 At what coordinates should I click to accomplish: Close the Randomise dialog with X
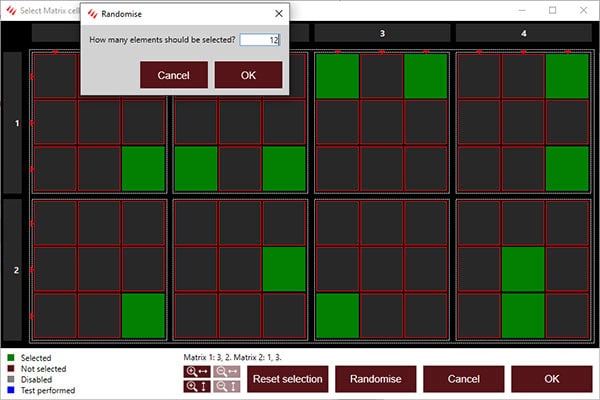tap(277, 16)
